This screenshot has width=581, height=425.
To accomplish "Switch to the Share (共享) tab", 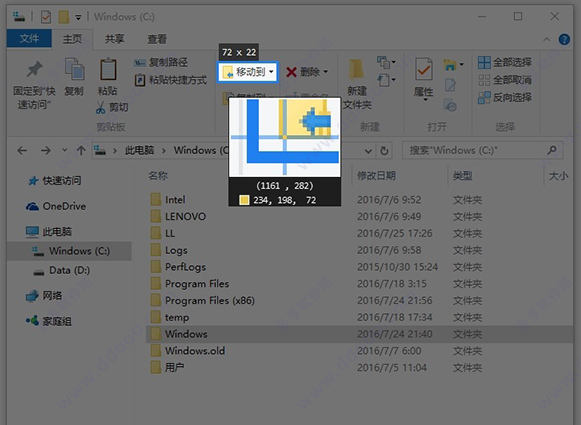I will (x=114, y=39).
